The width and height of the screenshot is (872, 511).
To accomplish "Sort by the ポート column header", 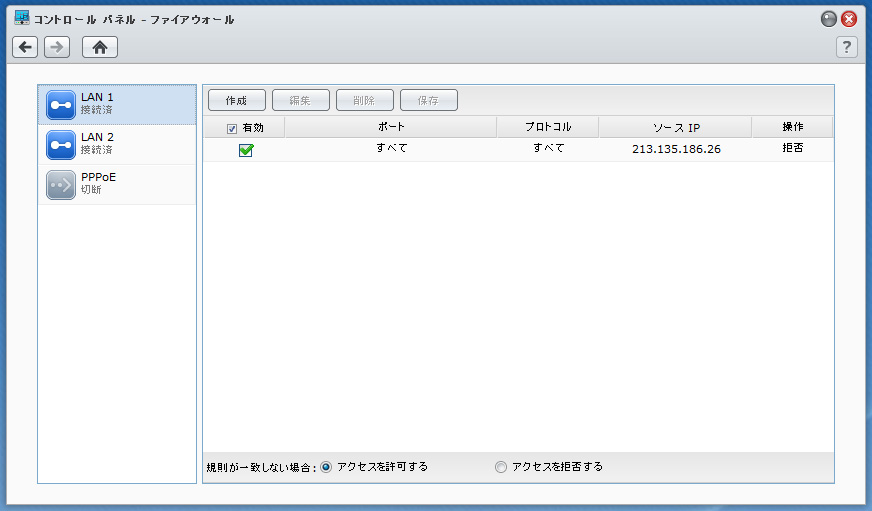I will pos(391,127).
